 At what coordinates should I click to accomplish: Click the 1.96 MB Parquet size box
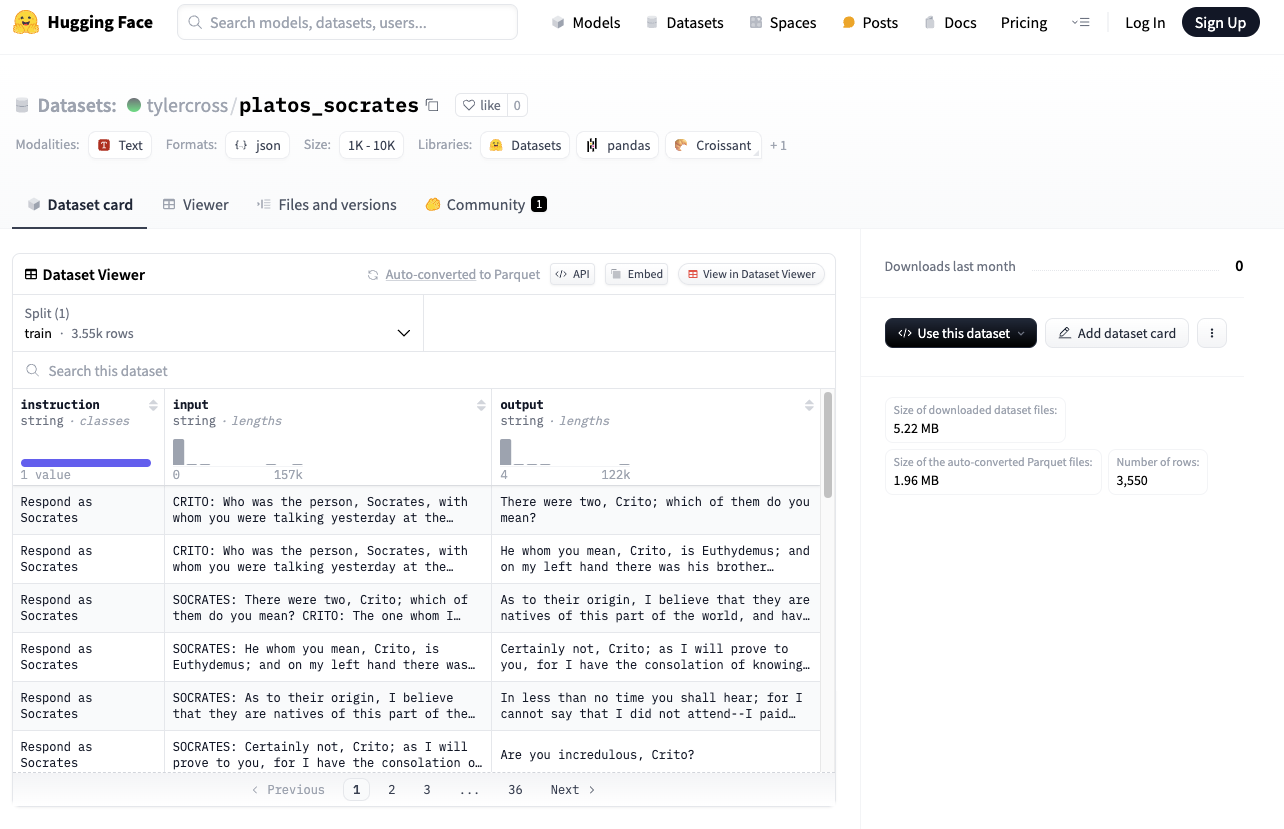pyautogui.click(x=993, y=472)
